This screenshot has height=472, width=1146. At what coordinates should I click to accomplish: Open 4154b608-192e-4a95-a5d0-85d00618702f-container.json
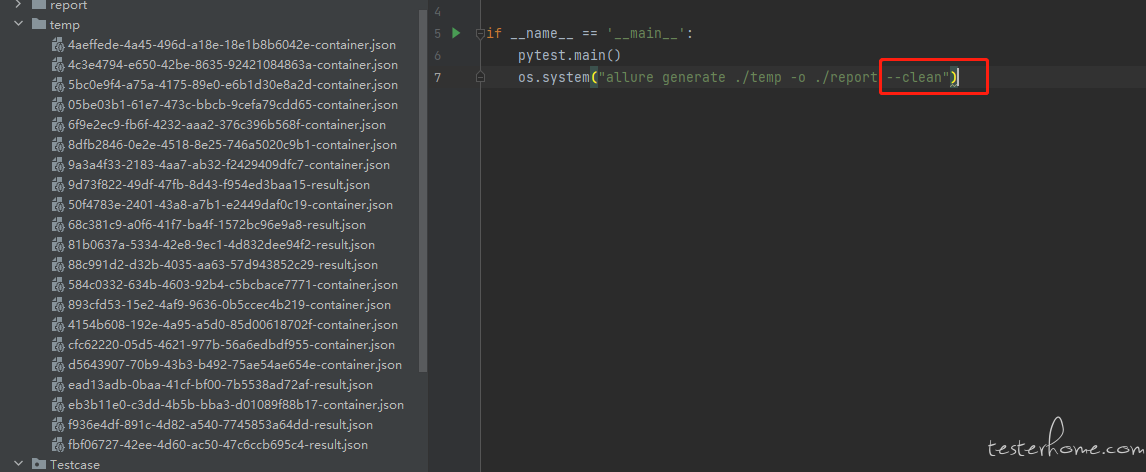pyautogui.click(x=232, y=324)
